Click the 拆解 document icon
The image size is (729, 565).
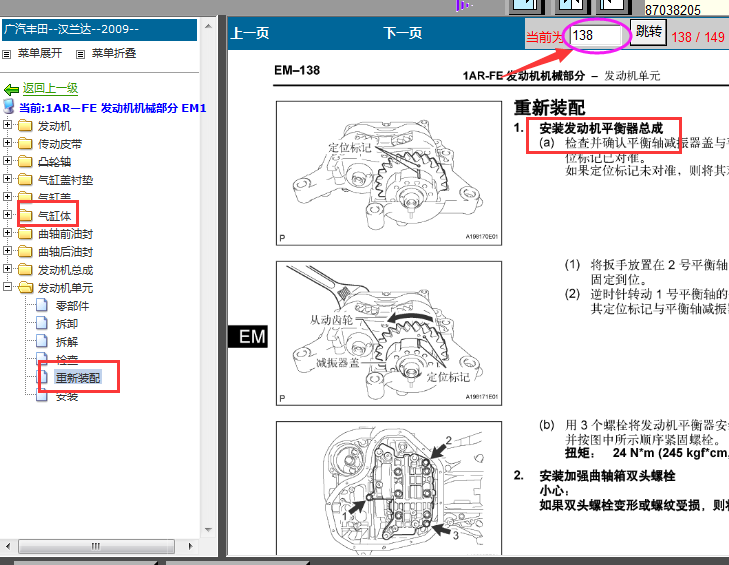(42, 341)
